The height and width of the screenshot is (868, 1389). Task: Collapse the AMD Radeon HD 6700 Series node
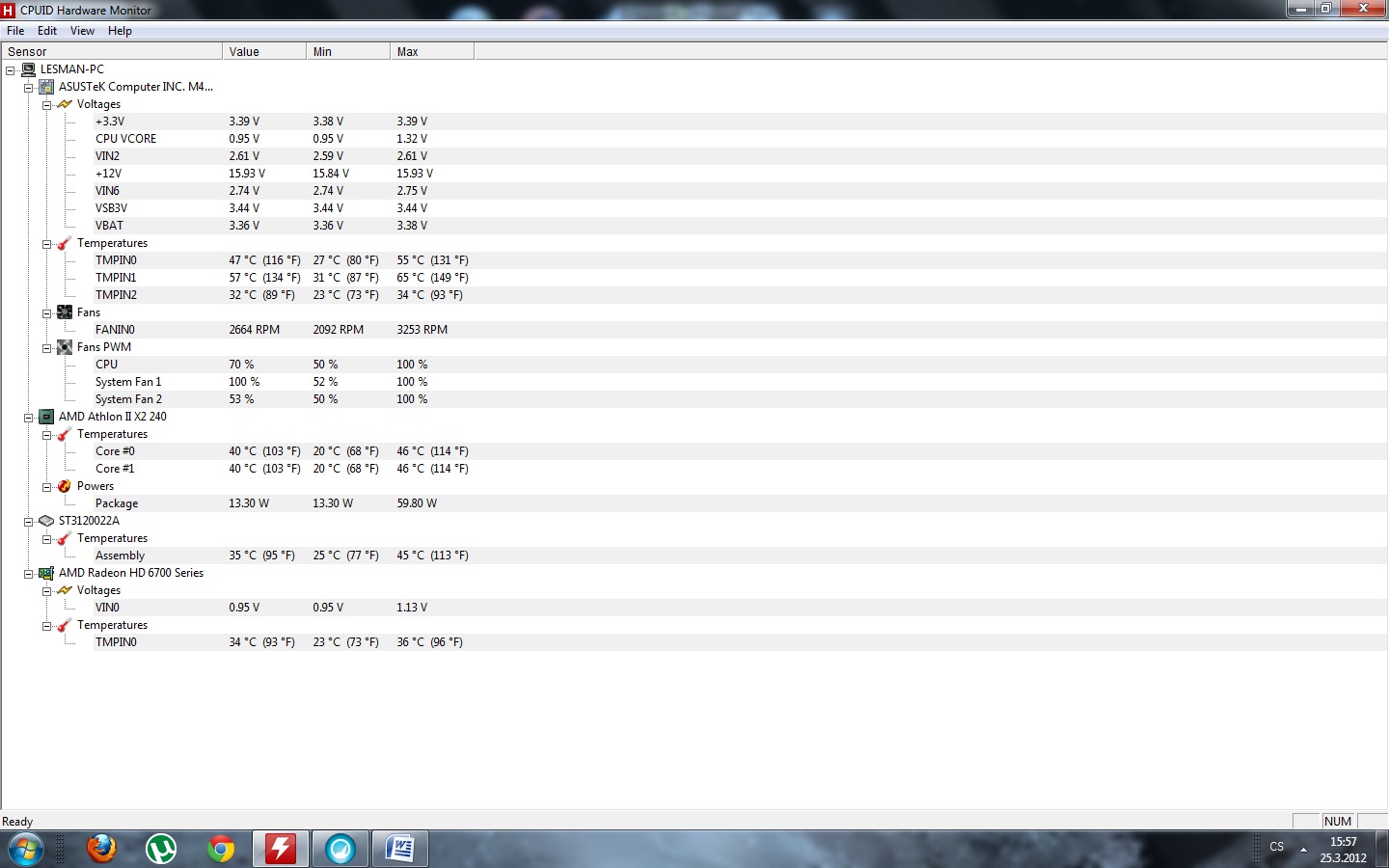coord(29,574)
